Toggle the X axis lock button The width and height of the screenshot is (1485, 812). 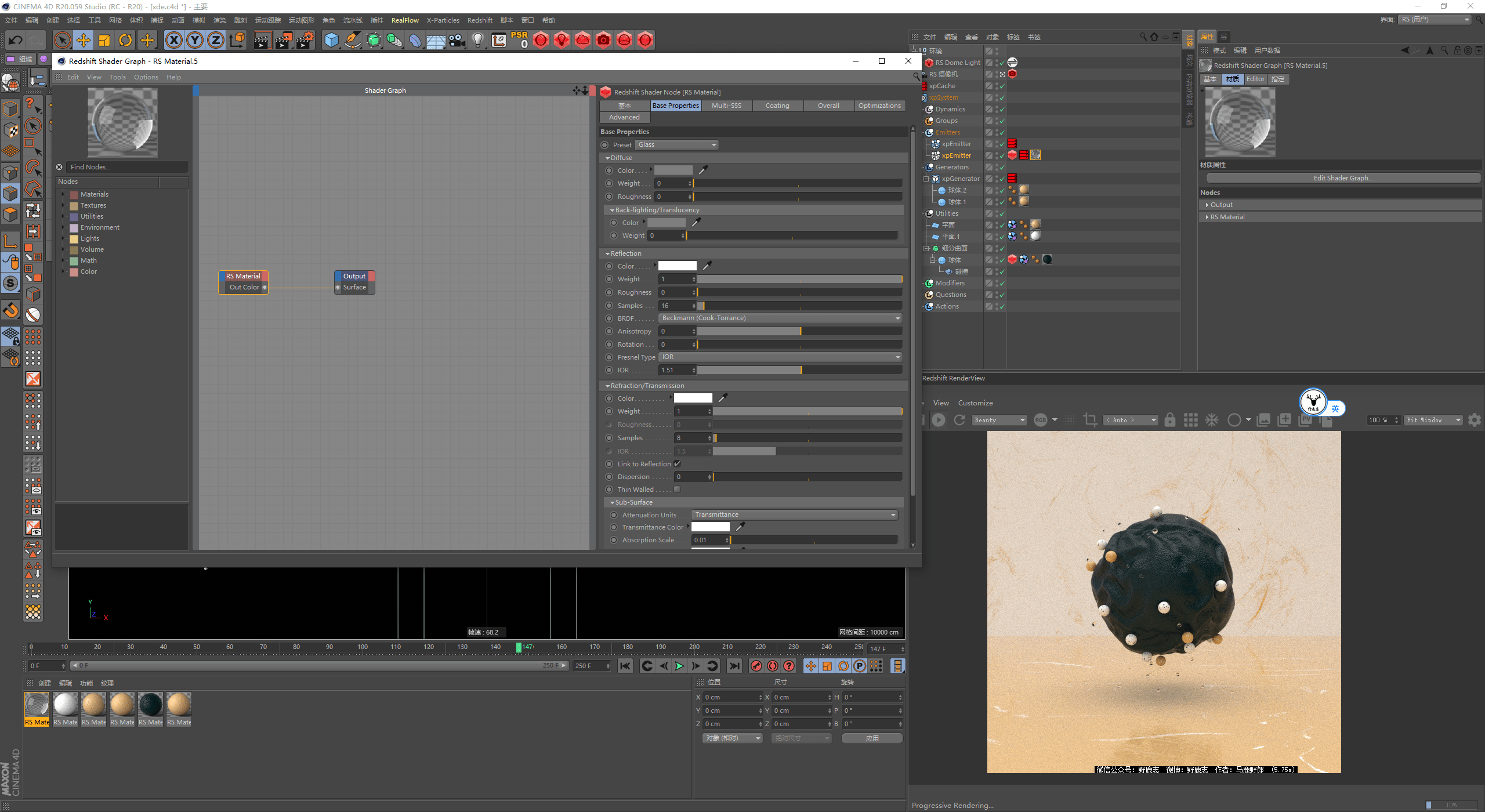(x=173, y=40)
